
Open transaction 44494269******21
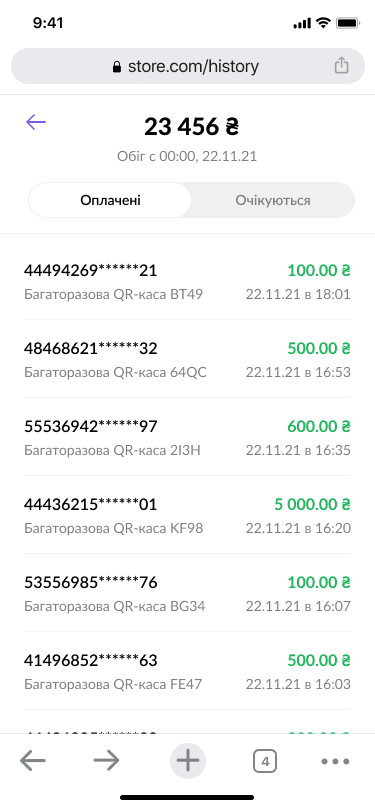188,281
